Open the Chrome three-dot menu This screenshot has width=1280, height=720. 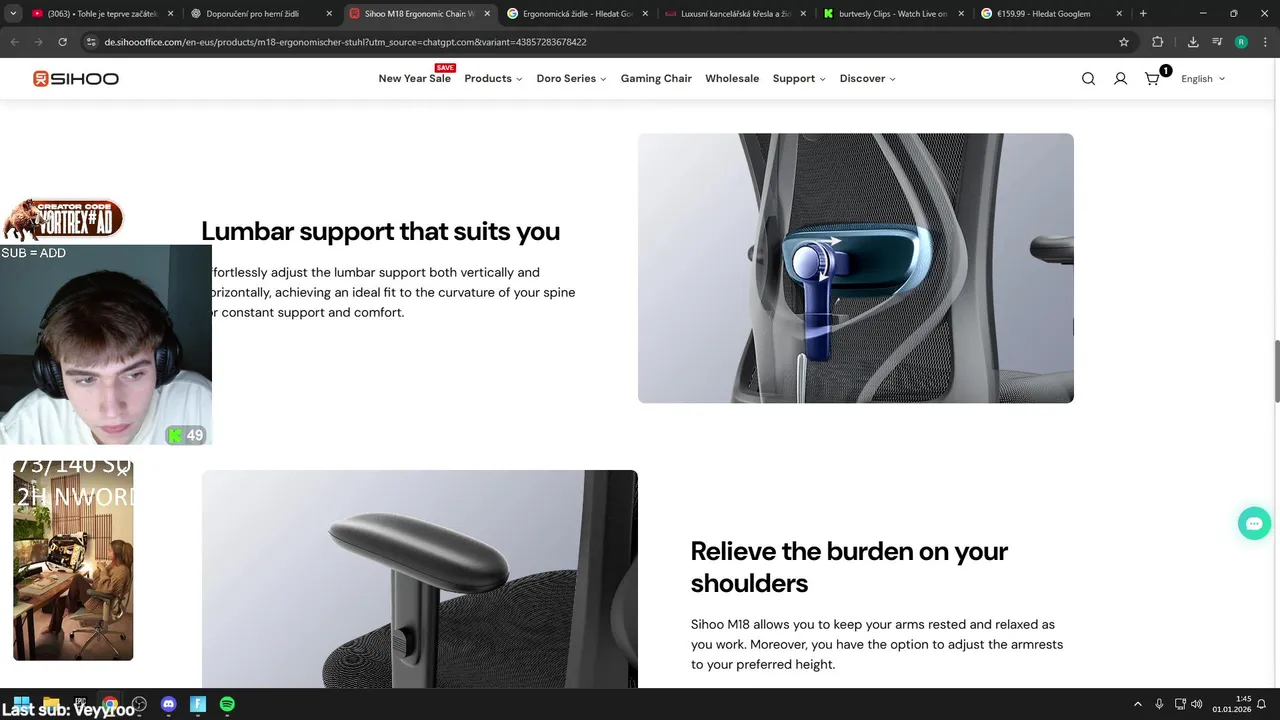1264,42
